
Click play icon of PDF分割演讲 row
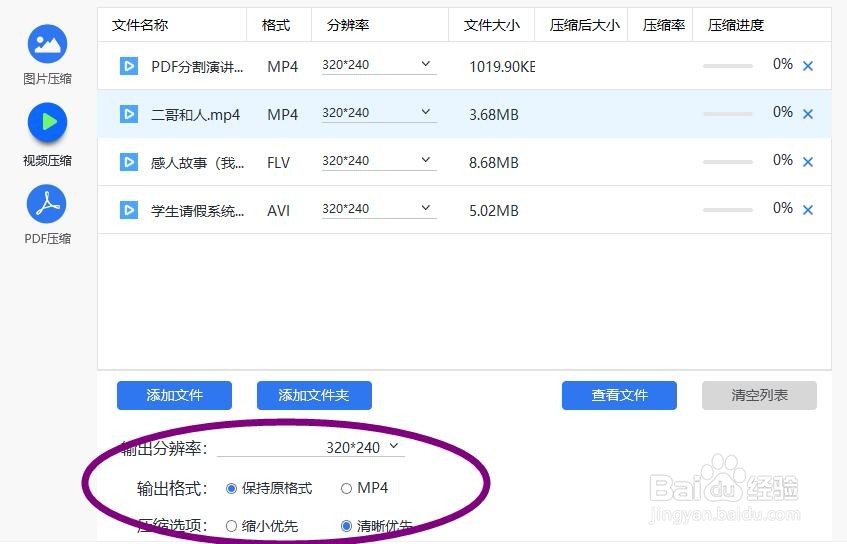click(x=129, y=66)
